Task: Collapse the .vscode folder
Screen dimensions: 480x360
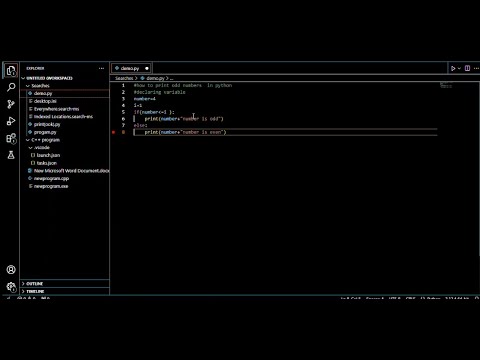Action: (x=65, y=148)
